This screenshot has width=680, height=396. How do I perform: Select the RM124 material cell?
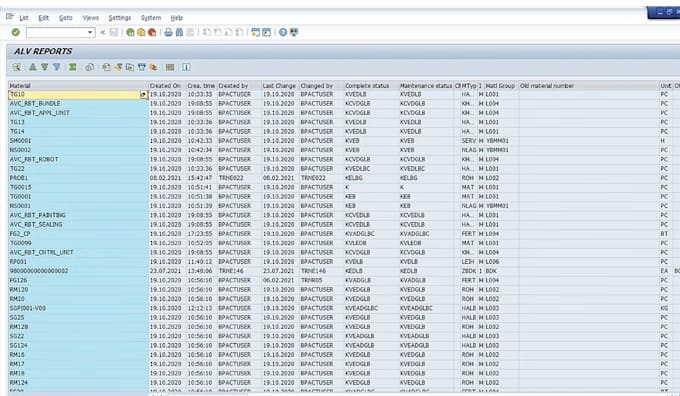78,383
